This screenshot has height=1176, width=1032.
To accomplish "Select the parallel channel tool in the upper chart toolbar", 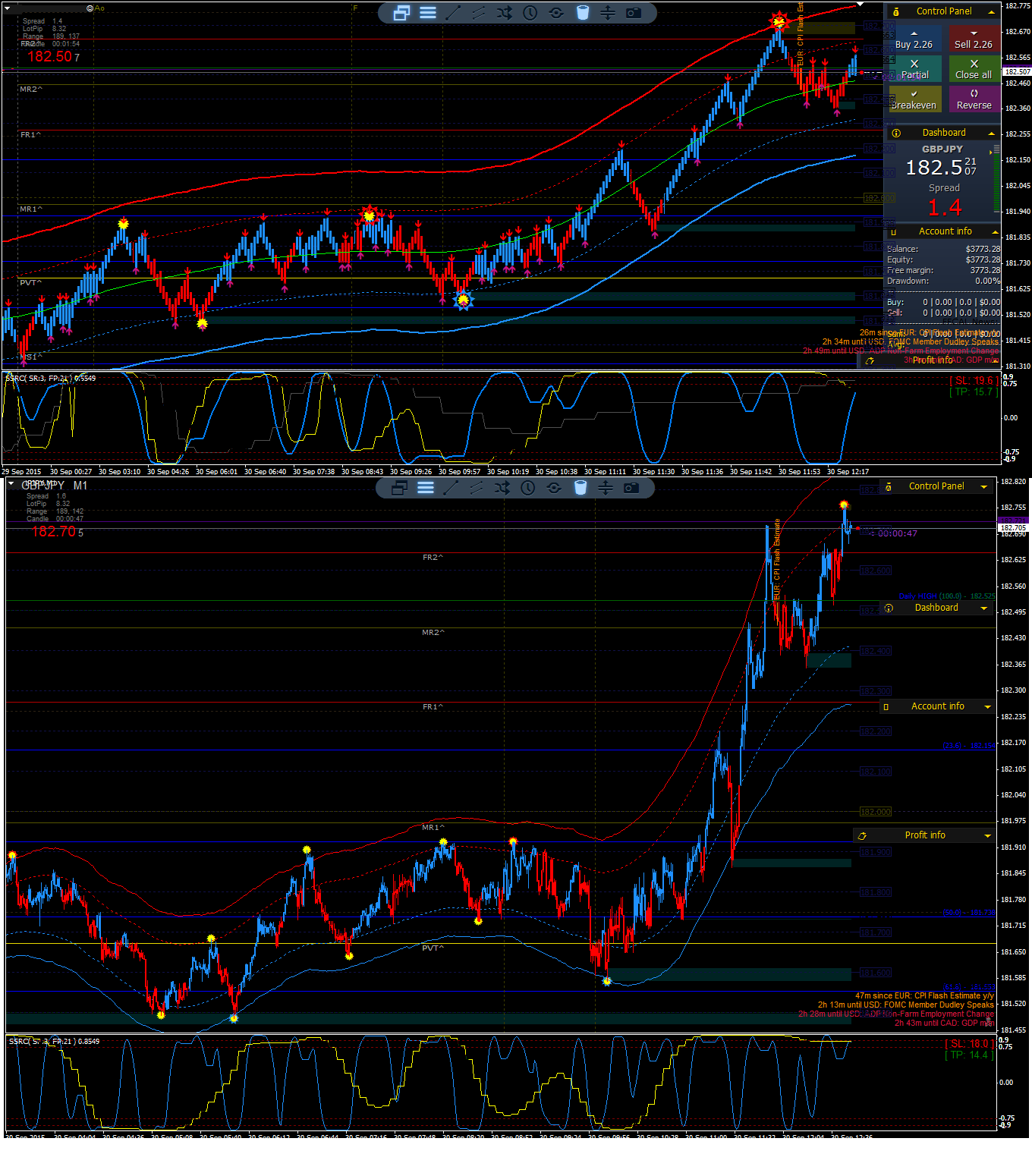I will 478,13.
